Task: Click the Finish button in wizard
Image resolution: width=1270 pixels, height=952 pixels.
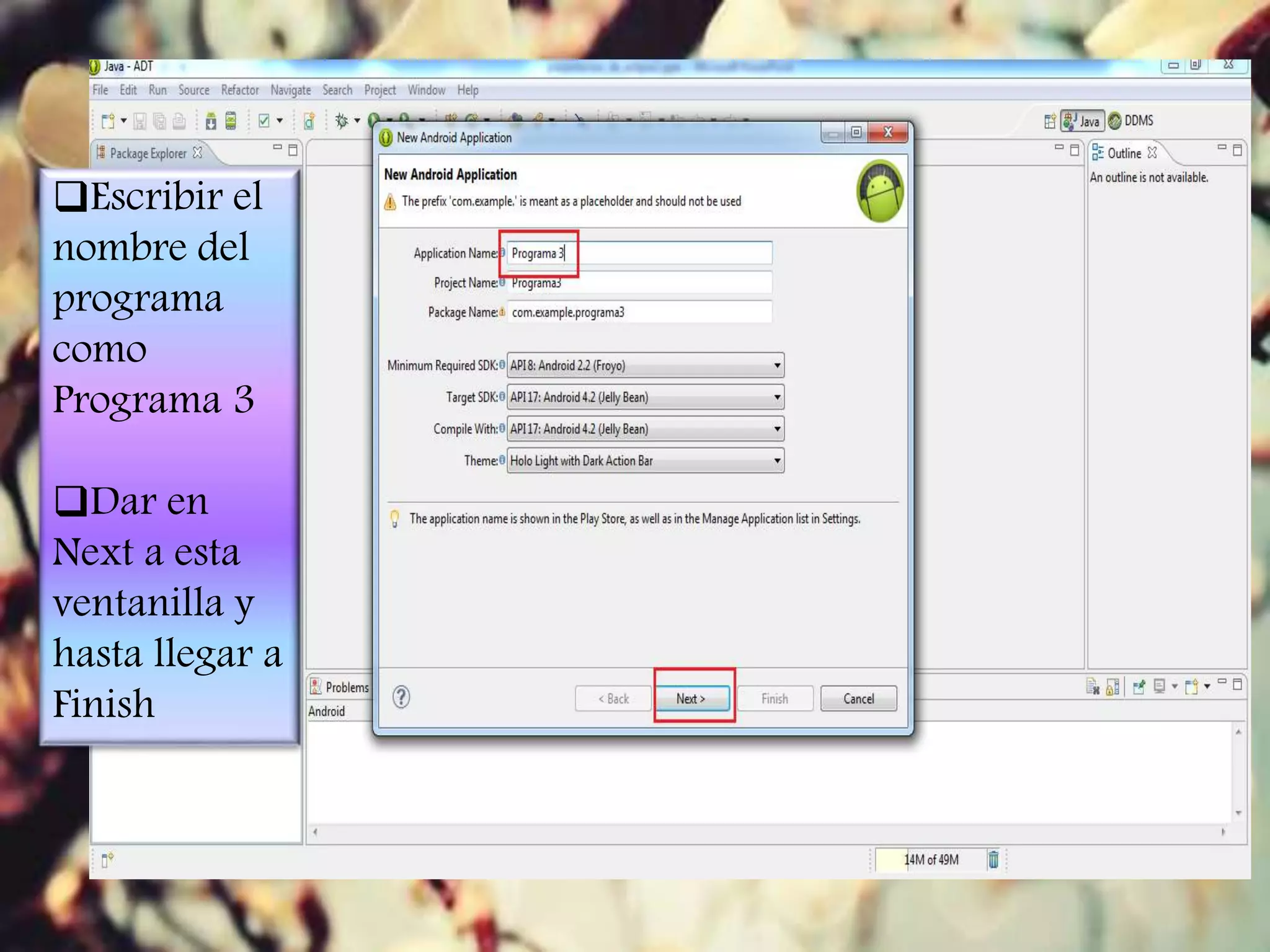Action: (775, 699)
